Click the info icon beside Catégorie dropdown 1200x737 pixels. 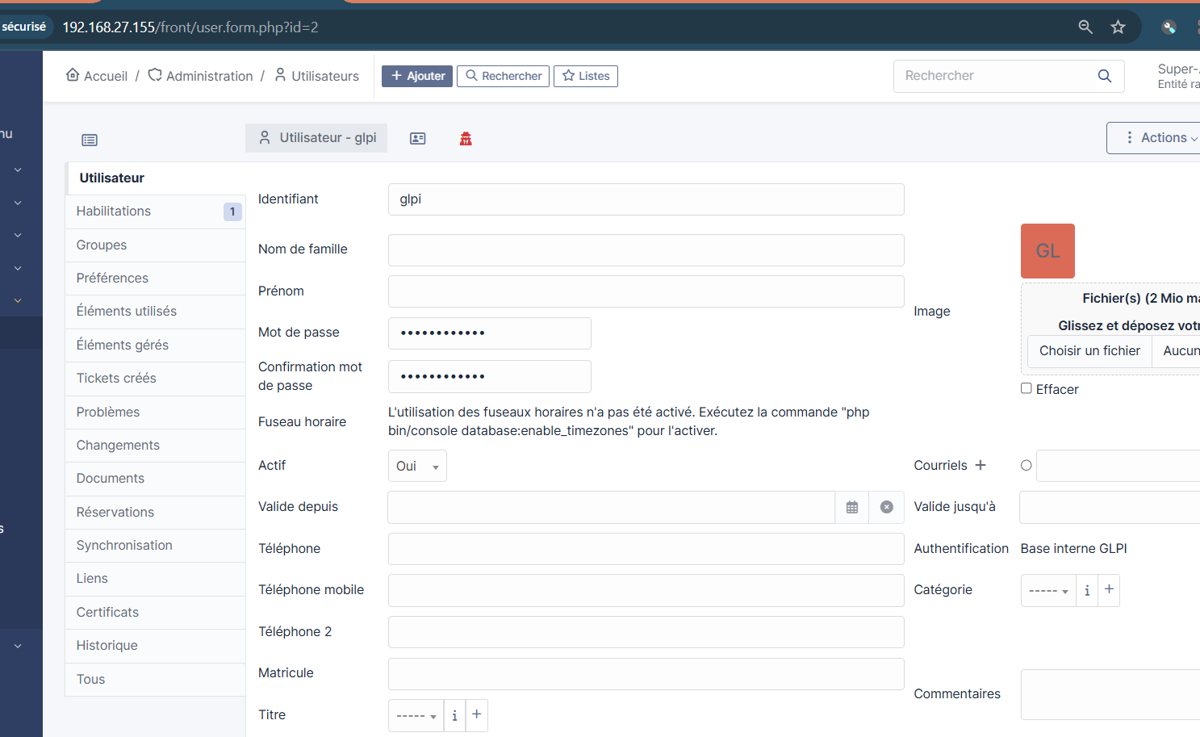point(1087,591)
